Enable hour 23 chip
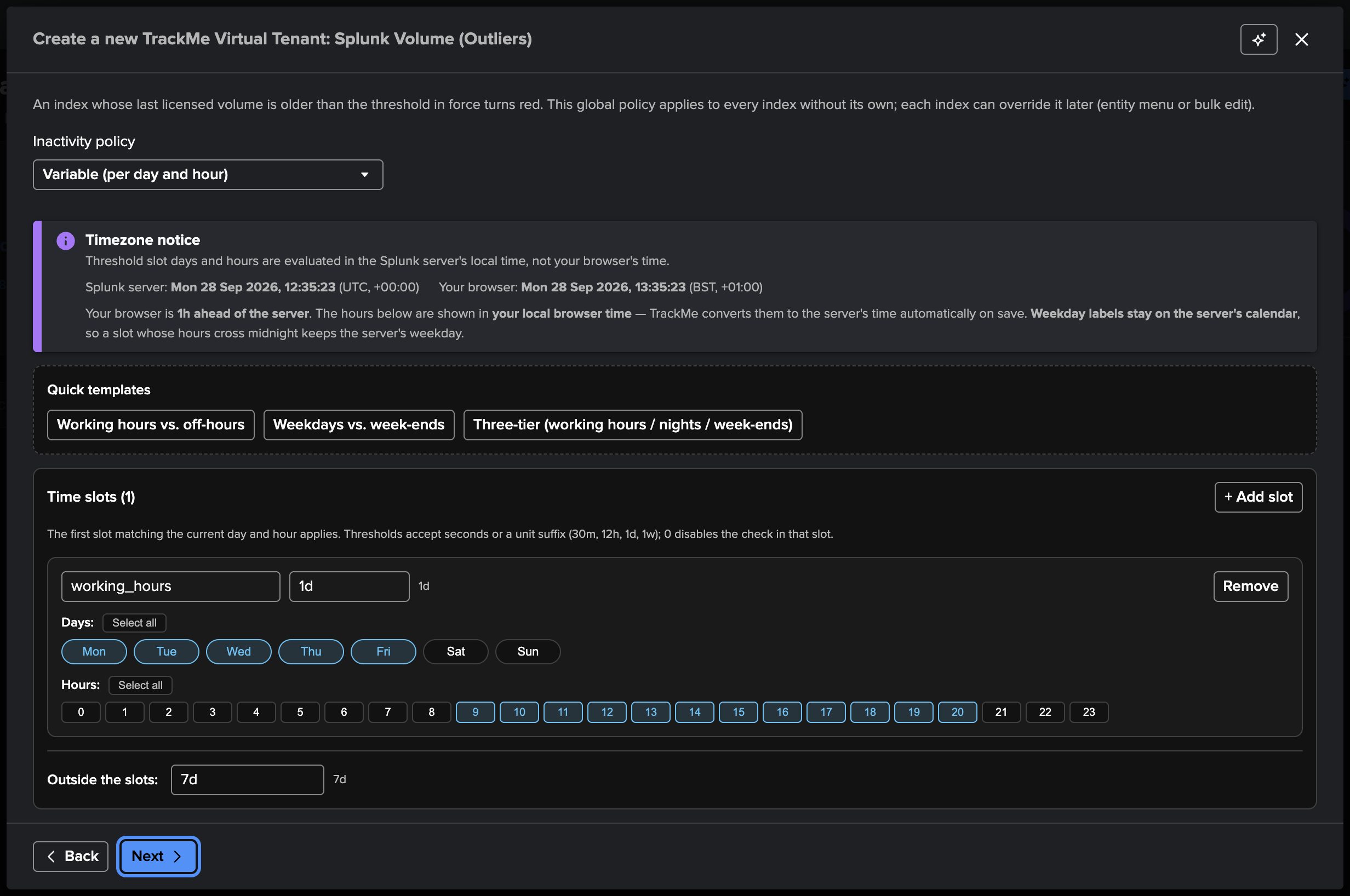The width and height of the screenshot is (1350, 896). (x=1089, y=712)
